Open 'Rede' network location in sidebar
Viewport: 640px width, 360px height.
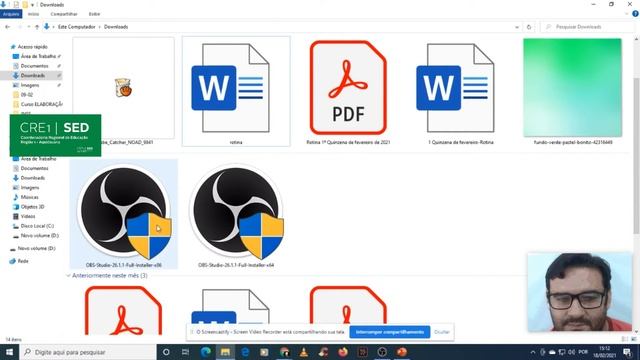point(23,261)
